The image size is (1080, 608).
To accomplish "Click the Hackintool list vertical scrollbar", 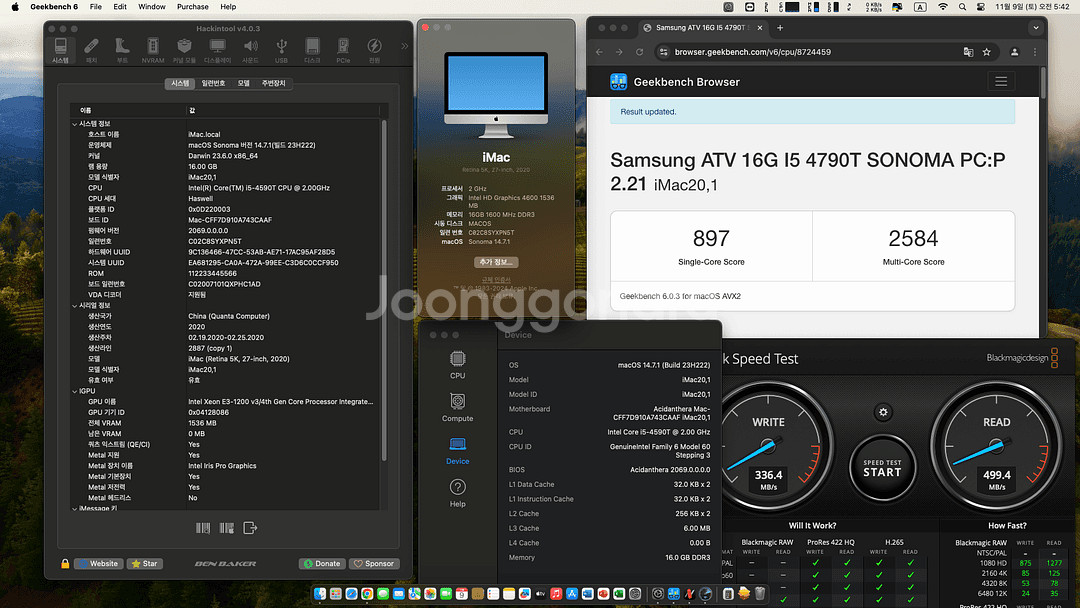I will [x=384, y=289].
